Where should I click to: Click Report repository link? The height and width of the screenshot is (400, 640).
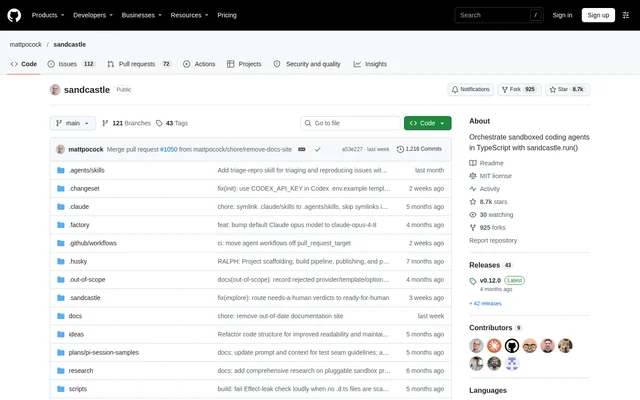point(493,240)
